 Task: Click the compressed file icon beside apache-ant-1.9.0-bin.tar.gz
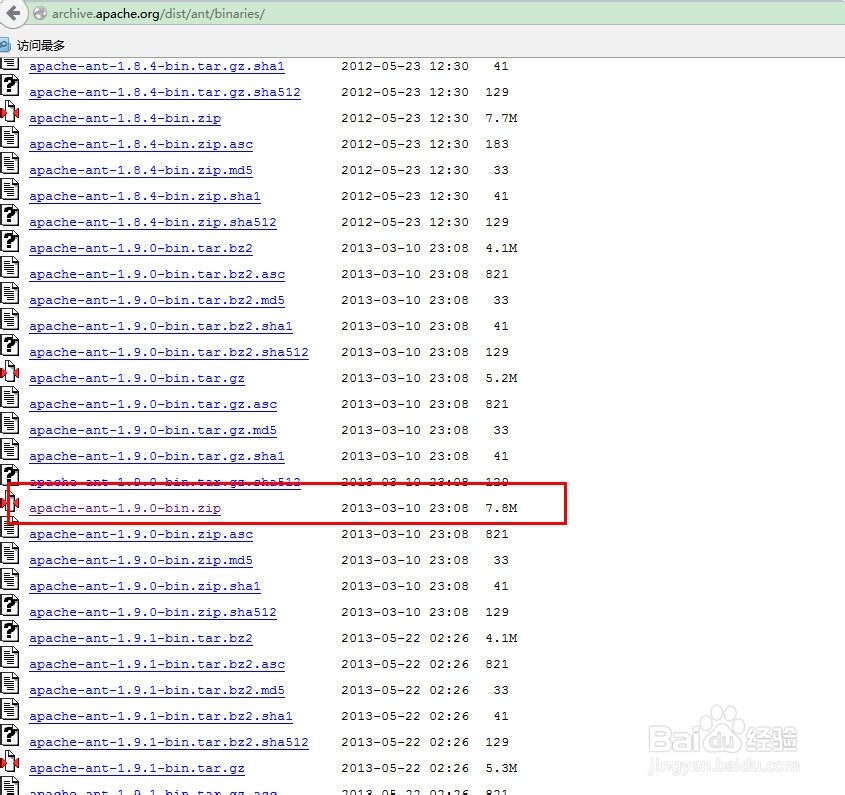coord(10,371)
